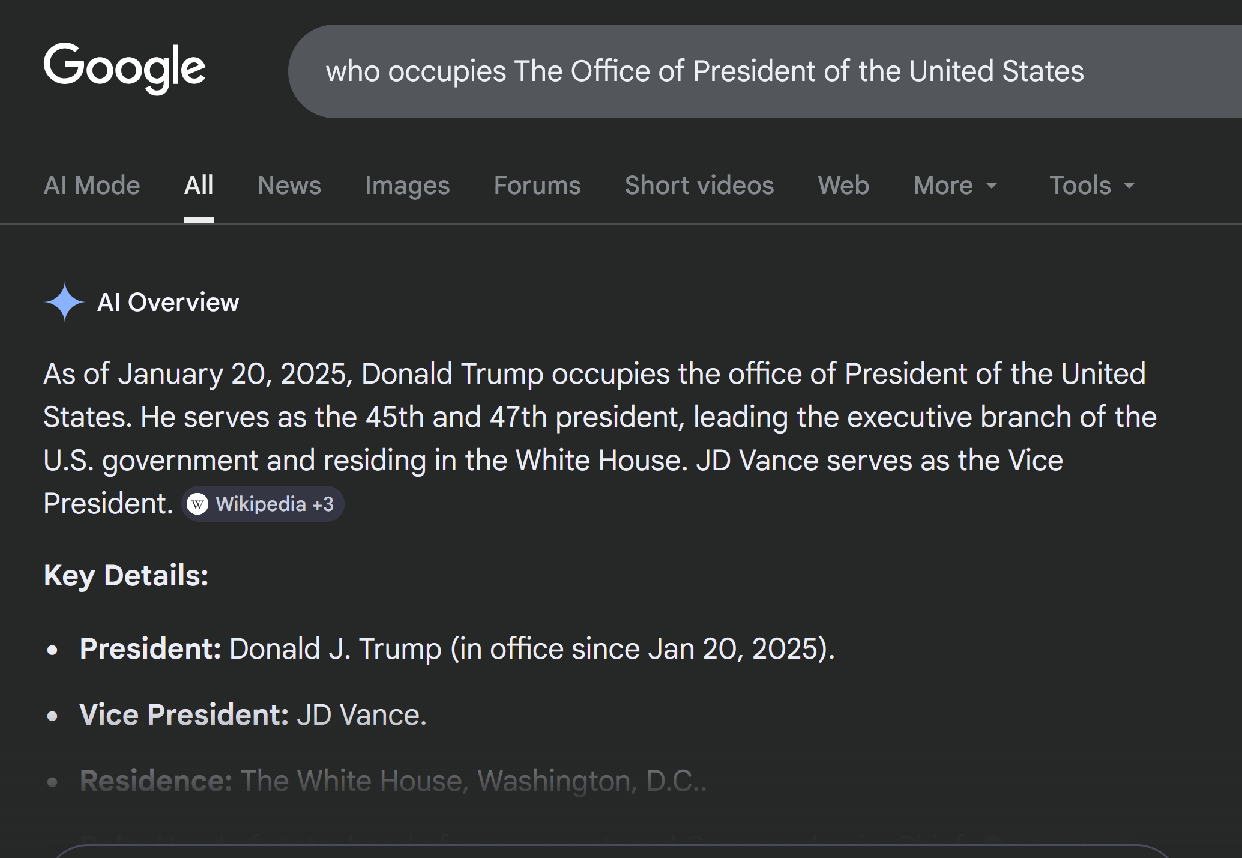Switch to AI Mode tab
Viewport: 1242px width, 858px height.
(x=92, y=185)
